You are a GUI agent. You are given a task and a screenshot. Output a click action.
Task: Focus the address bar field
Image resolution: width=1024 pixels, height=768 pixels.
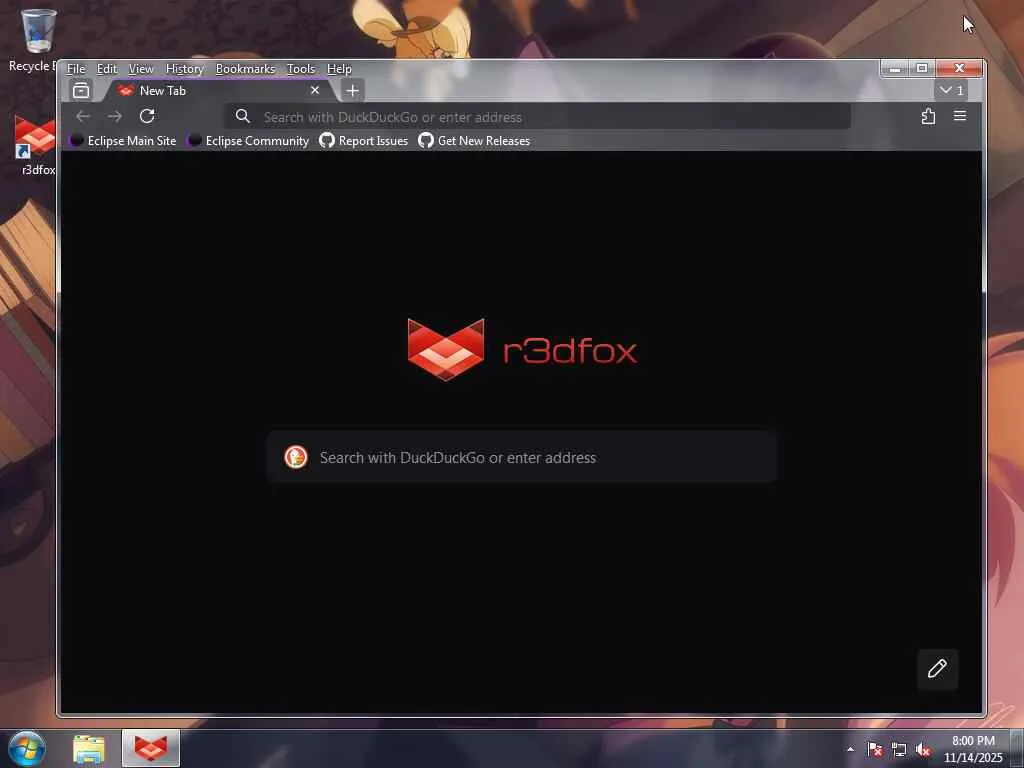537,117
